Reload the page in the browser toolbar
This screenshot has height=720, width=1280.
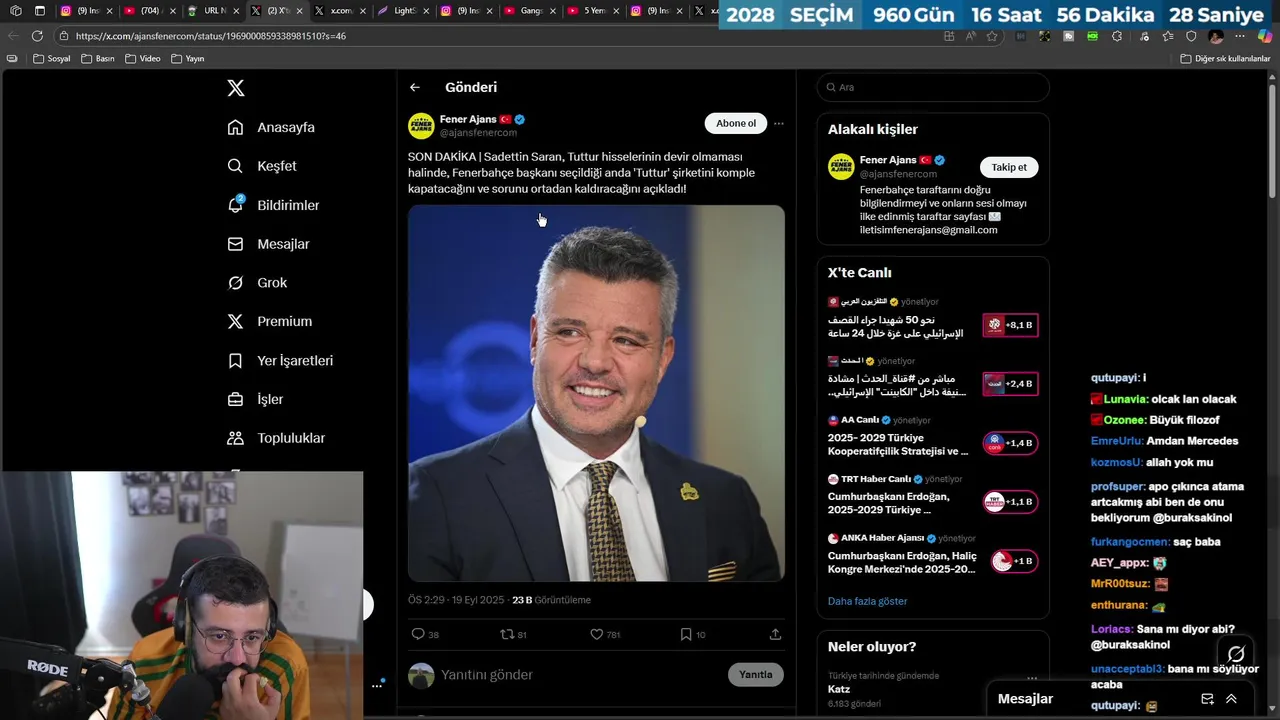coord(37,36)
